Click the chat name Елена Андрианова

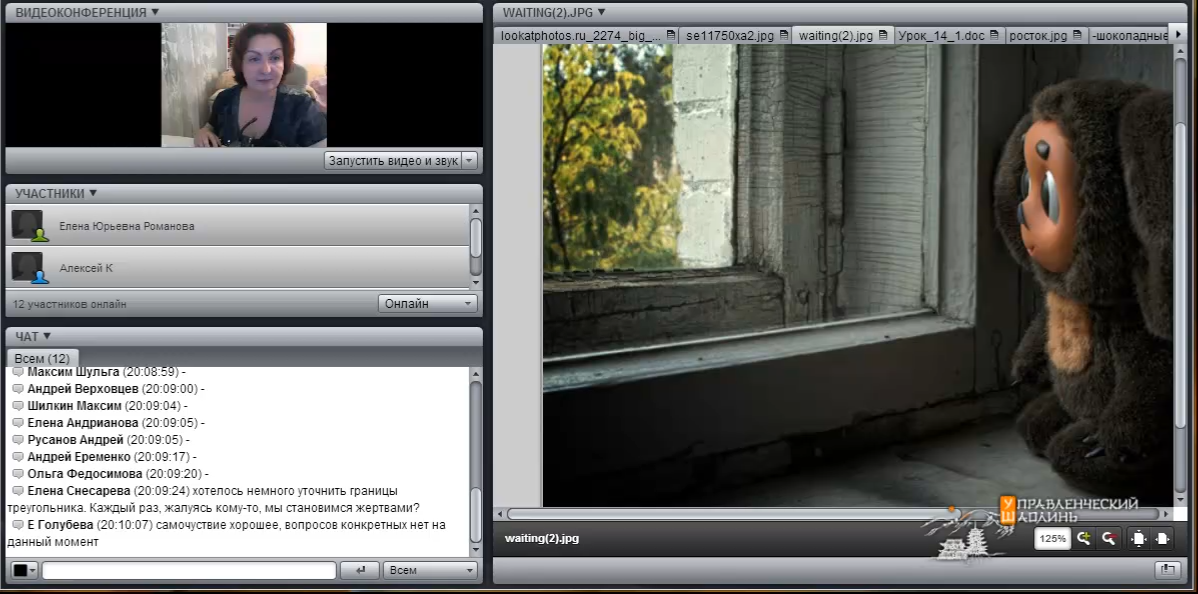tap(83, 423)
